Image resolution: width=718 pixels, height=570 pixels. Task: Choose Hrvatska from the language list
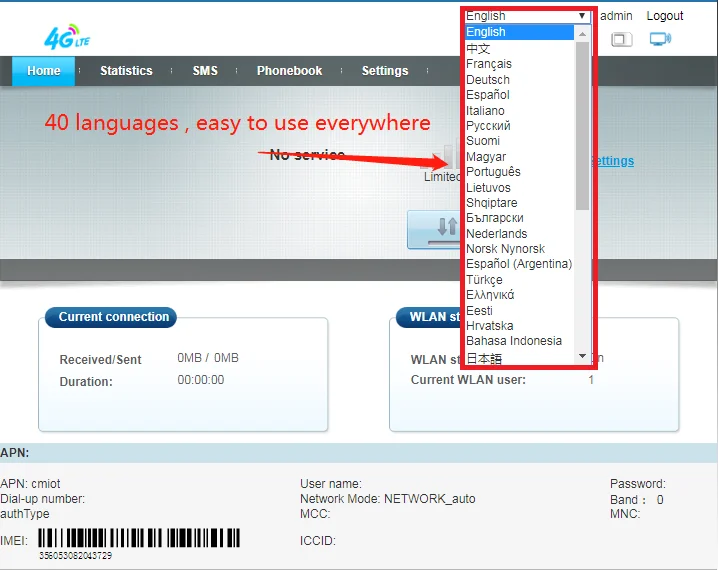point(519,326)
